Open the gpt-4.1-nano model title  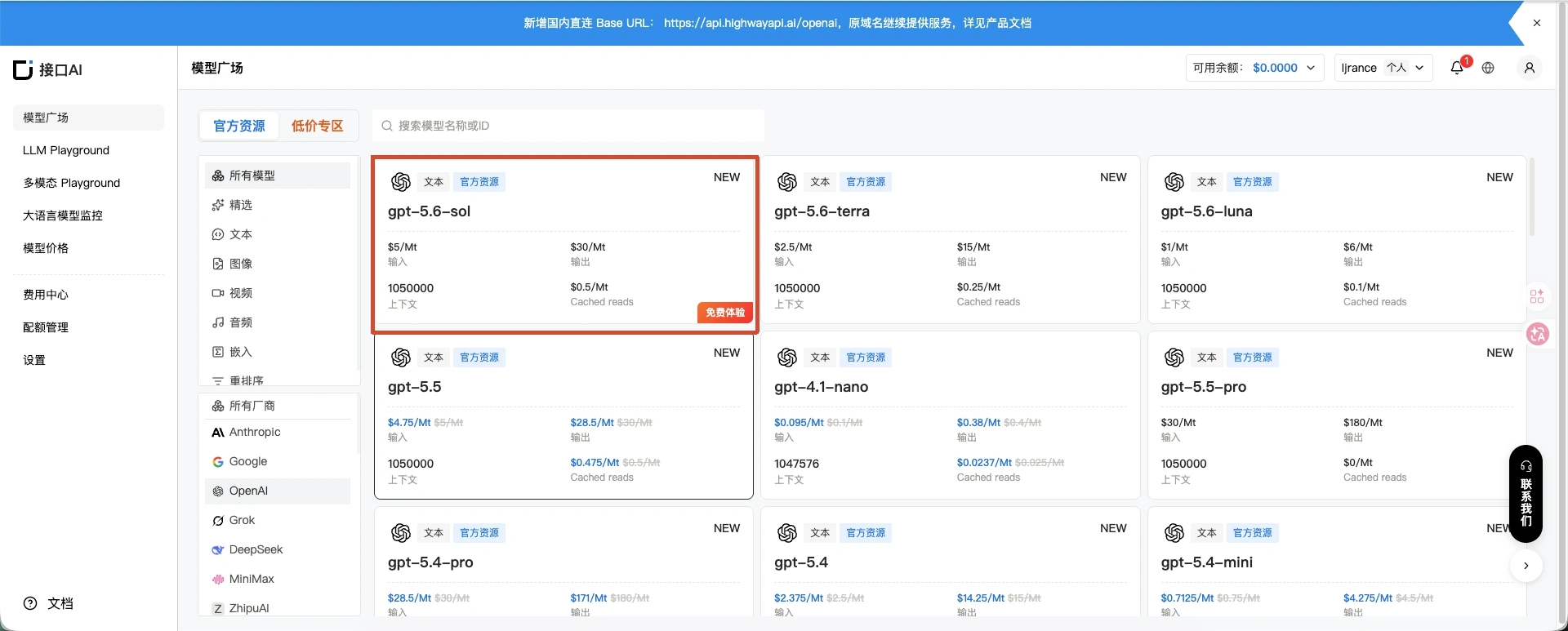(821, 387)
